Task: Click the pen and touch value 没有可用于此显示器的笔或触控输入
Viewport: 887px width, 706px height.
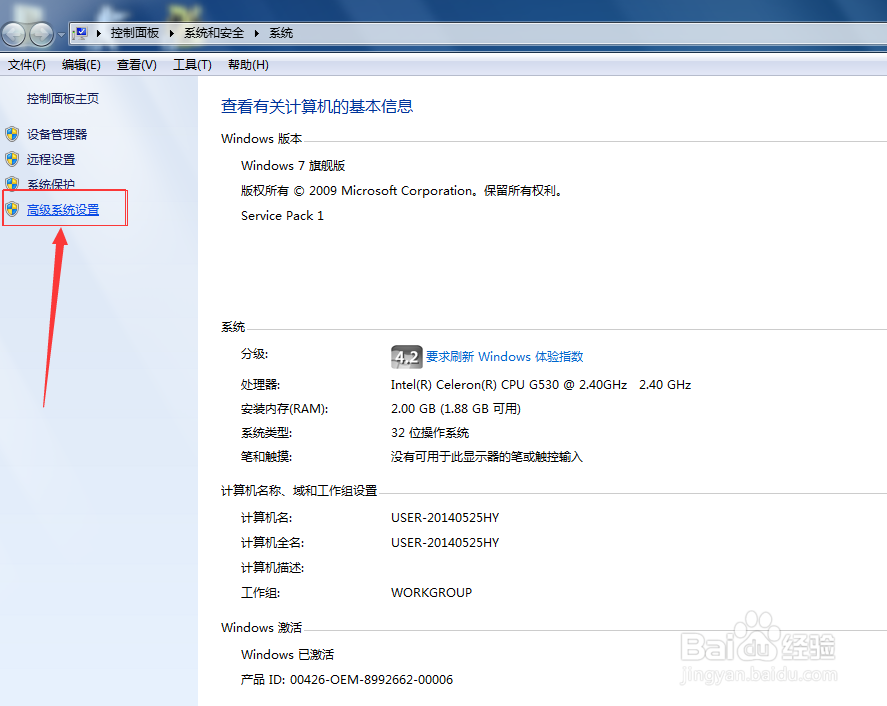Action: pyautogui.click(x=486, y=457)
